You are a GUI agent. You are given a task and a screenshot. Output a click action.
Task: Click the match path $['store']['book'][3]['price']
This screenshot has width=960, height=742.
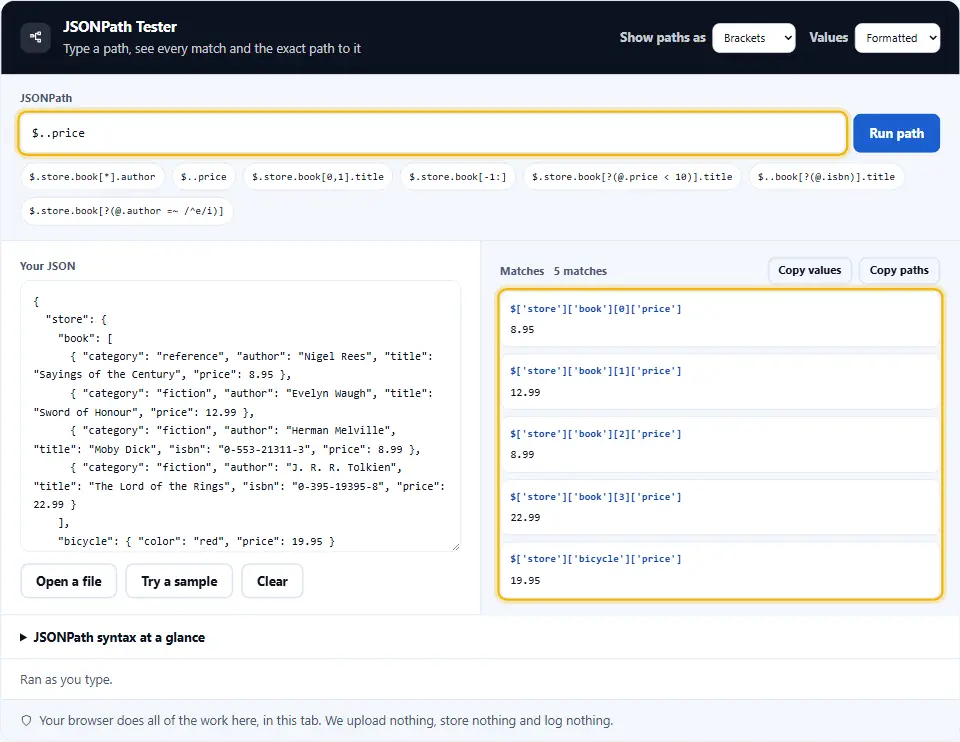point(596,497)
